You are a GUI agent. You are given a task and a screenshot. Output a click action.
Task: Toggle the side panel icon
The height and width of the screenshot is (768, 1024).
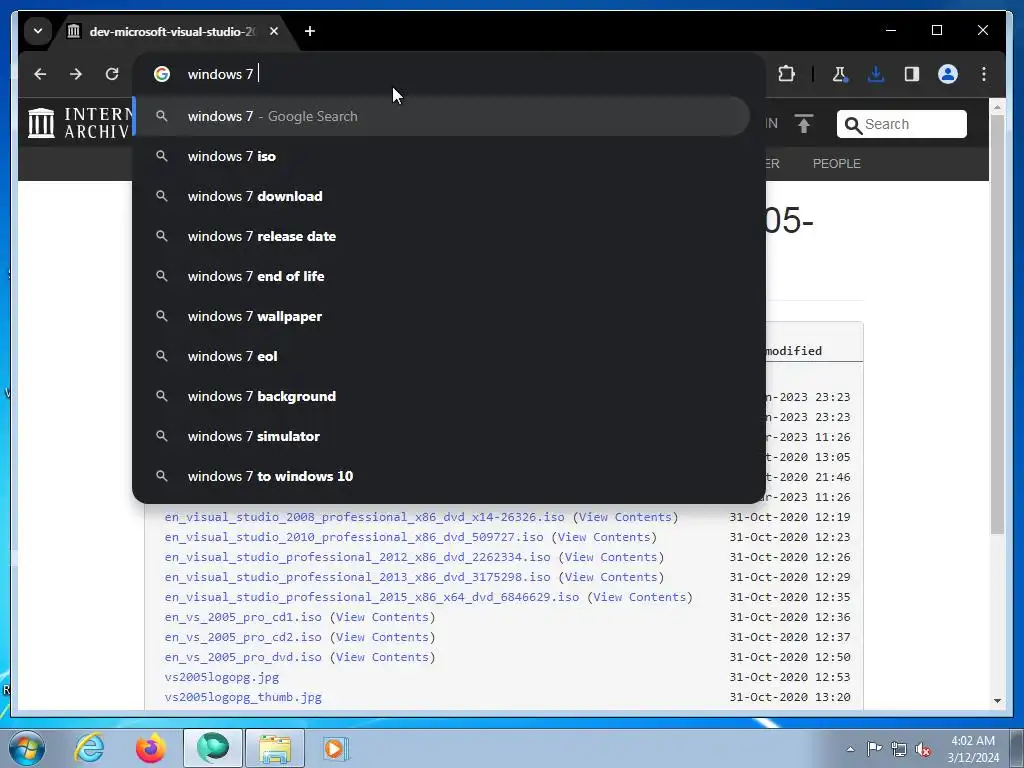pyautogui.click(x=912, y=74)
